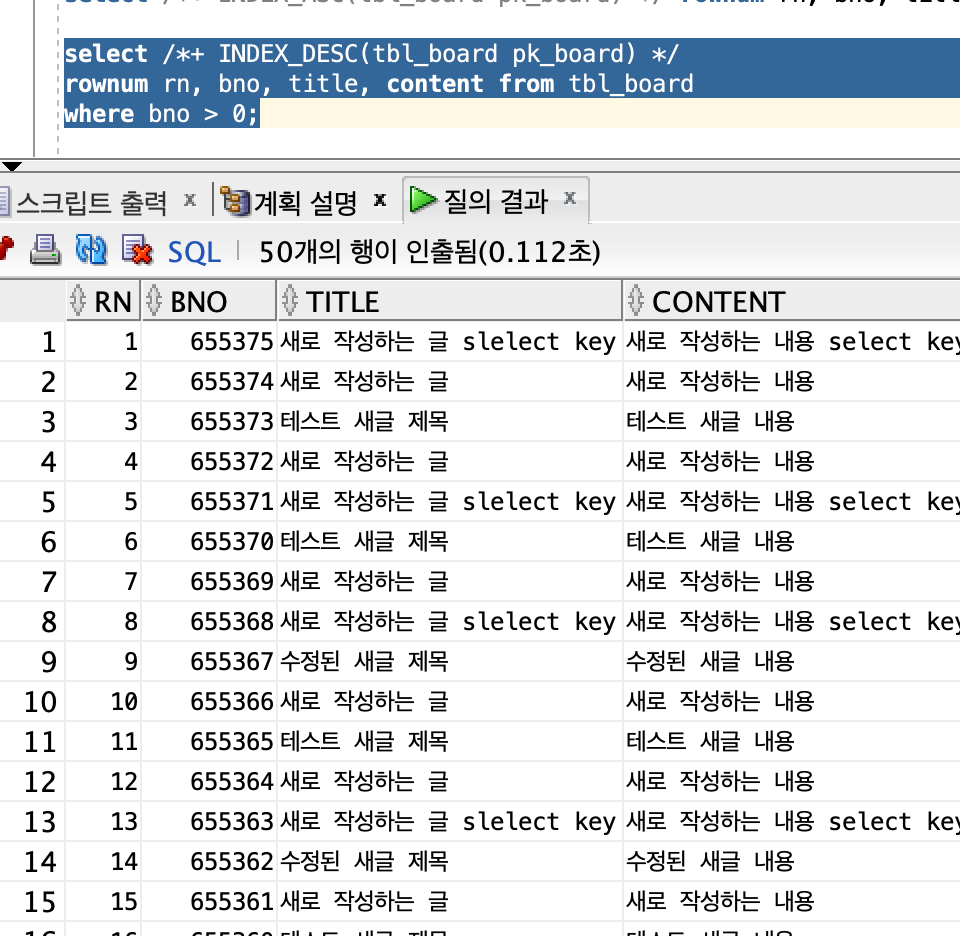This screenshot has width=960, height=936.
Task: Select BNO cell 655365
Action: coord(209,742)
